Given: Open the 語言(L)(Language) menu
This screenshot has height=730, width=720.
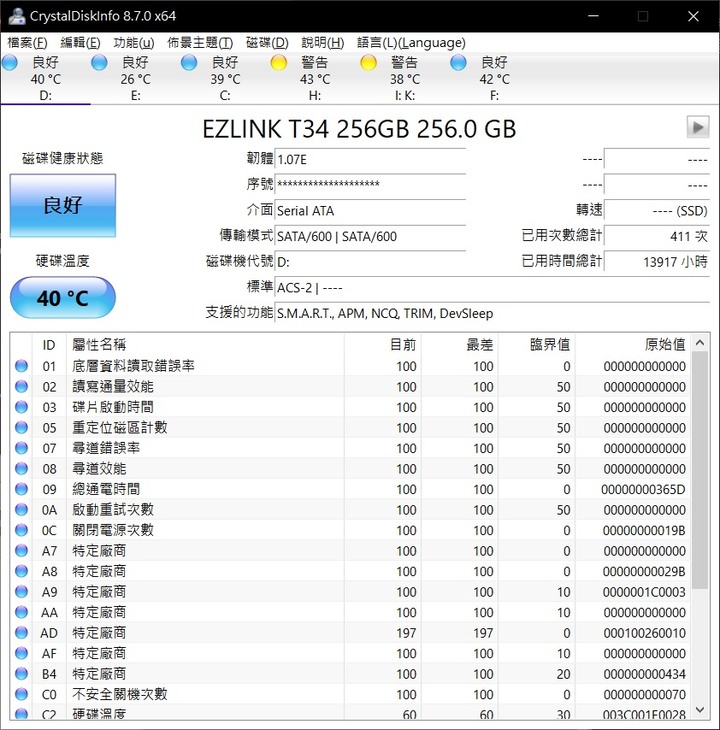Looking at the screenshot, I should (411, 43).
